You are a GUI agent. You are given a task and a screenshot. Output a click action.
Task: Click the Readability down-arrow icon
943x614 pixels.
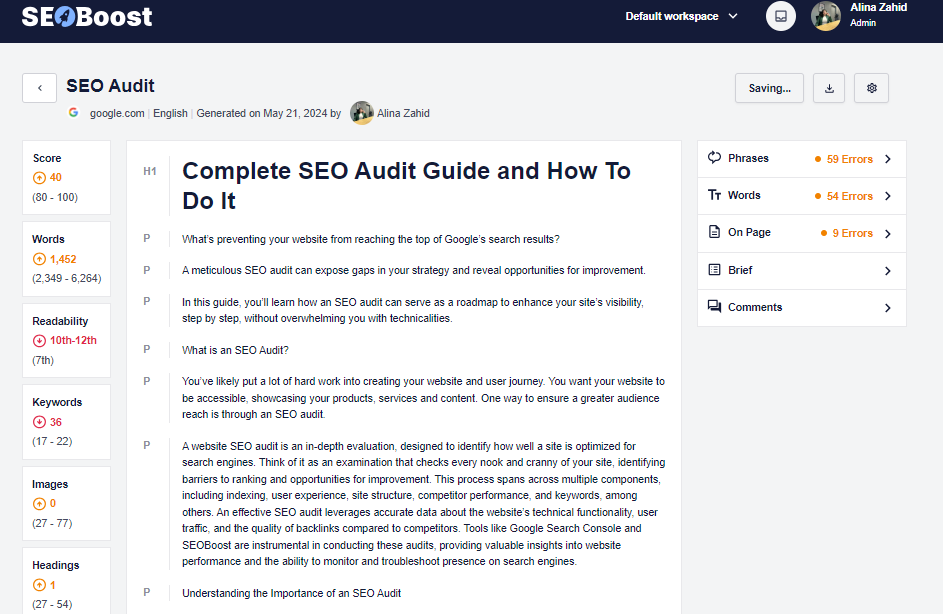(x=39, y=340)
